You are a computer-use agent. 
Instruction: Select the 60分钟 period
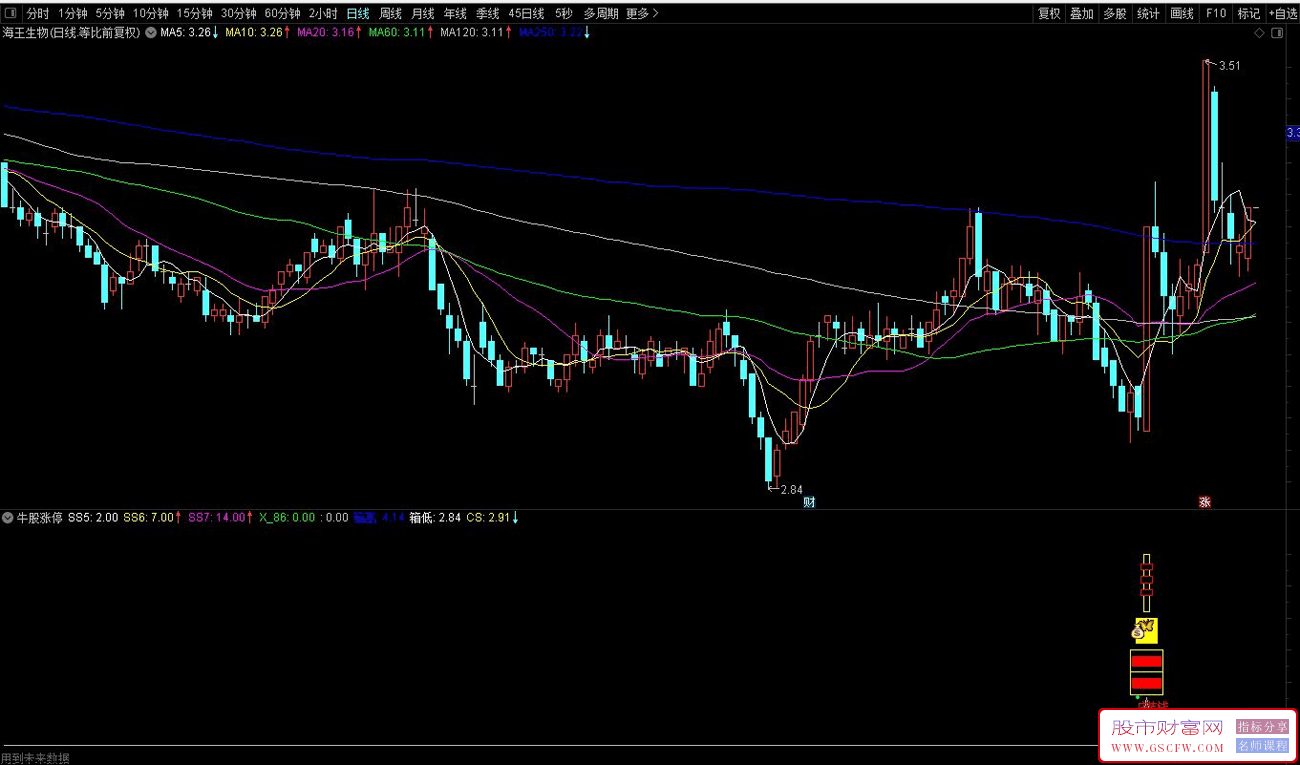coord(282,14)
